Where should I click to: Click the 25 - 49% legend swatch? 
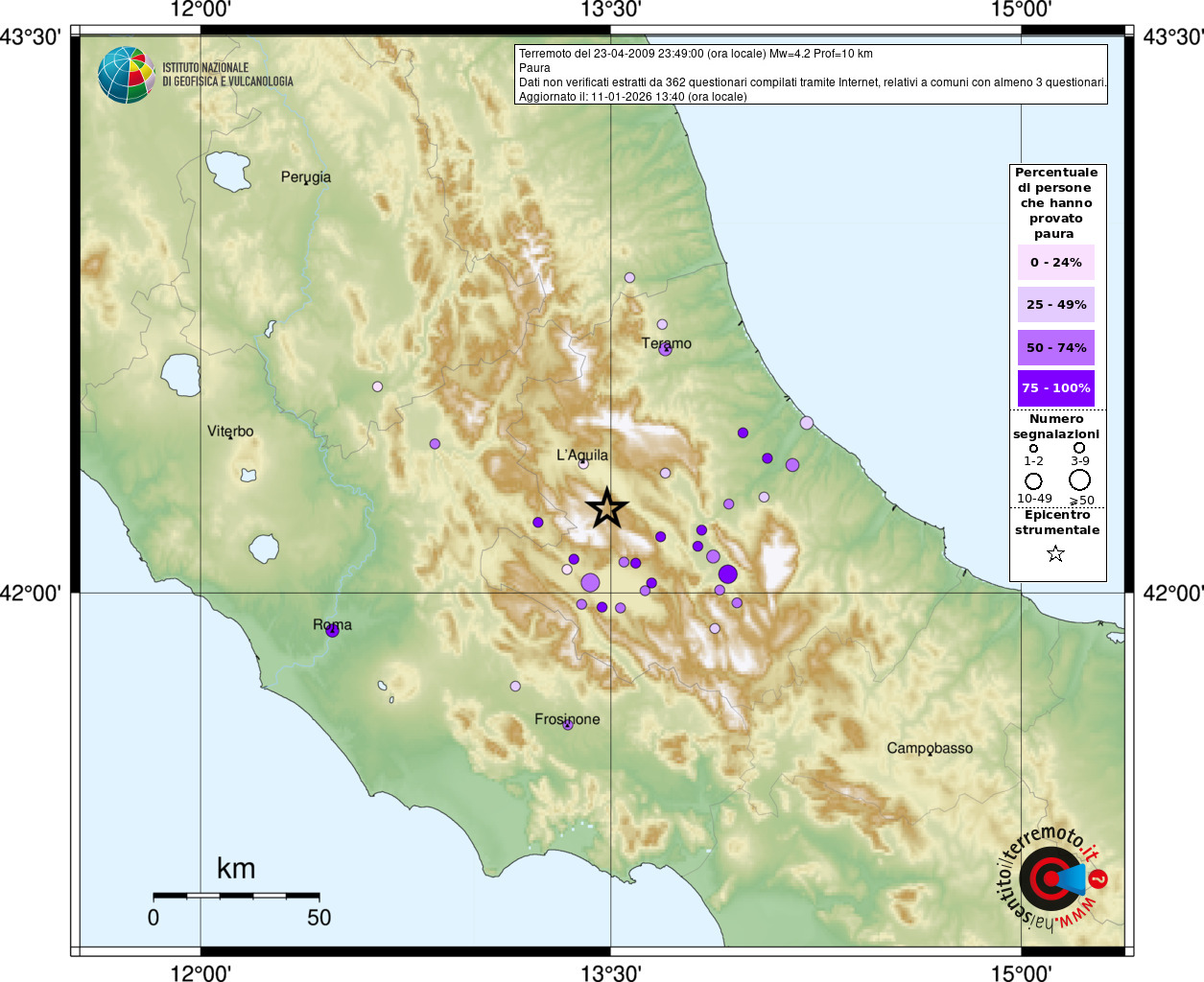click(x=1056, y=305)
